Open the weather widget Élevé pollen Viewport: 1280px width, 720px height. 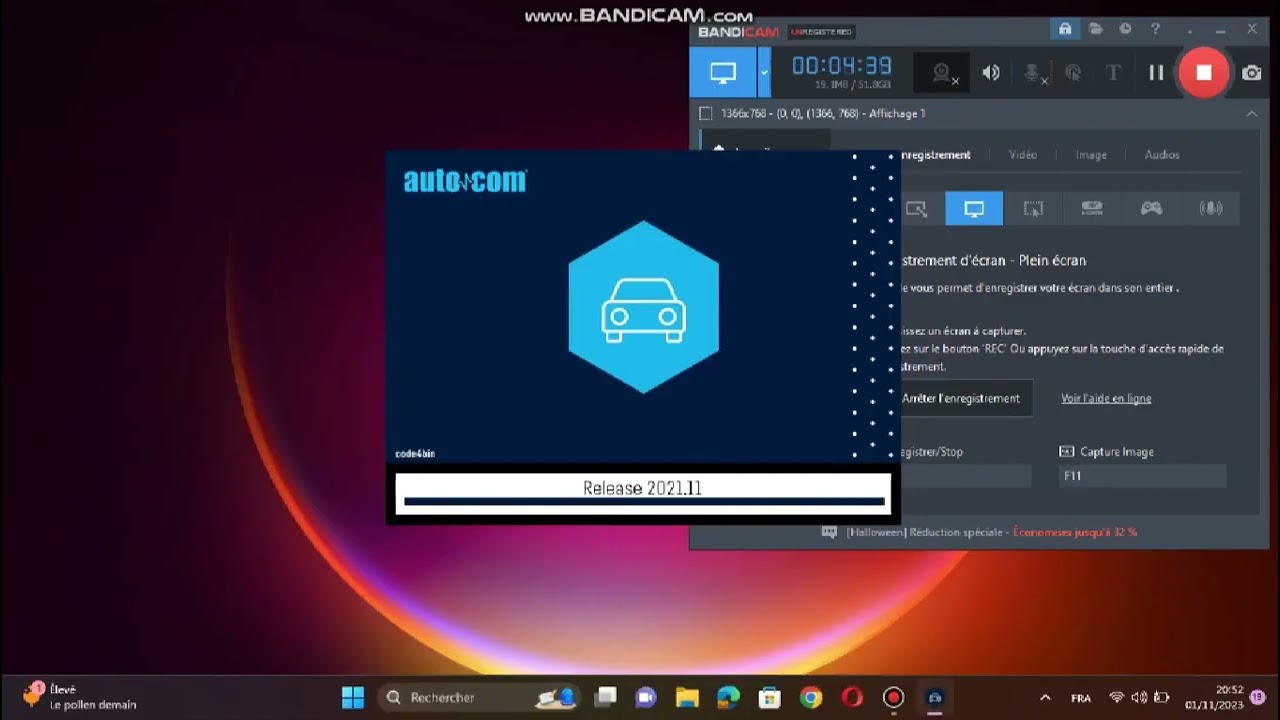tap(80, 697)
